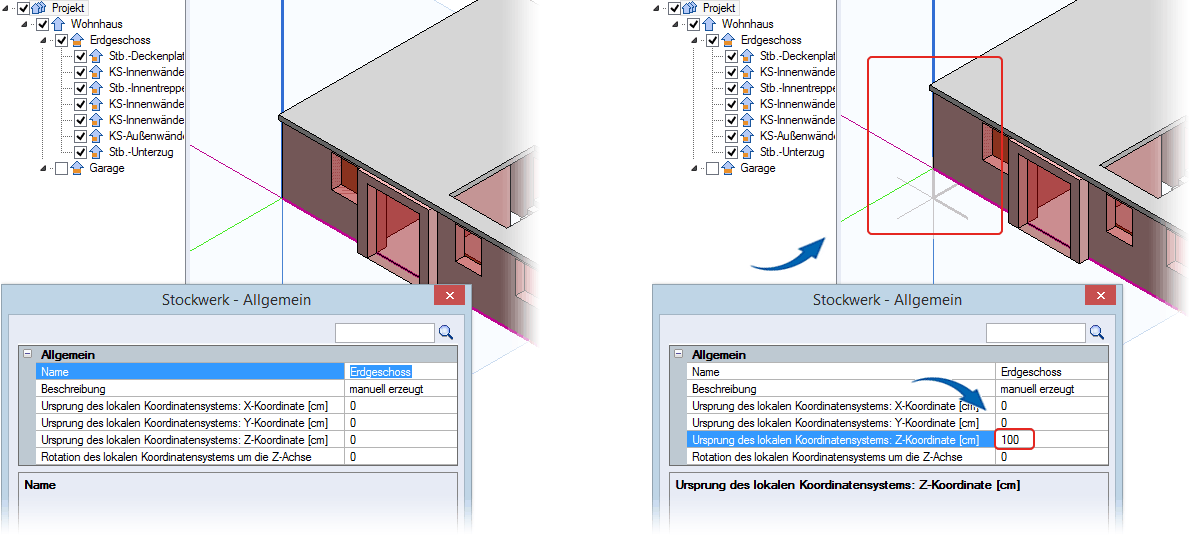This screenshot has height=537, width=1198.
Task: Uncheck Stb.-Innentreppe checkbox in right tree
Action: pyautogui.click(x=731, y=88)
